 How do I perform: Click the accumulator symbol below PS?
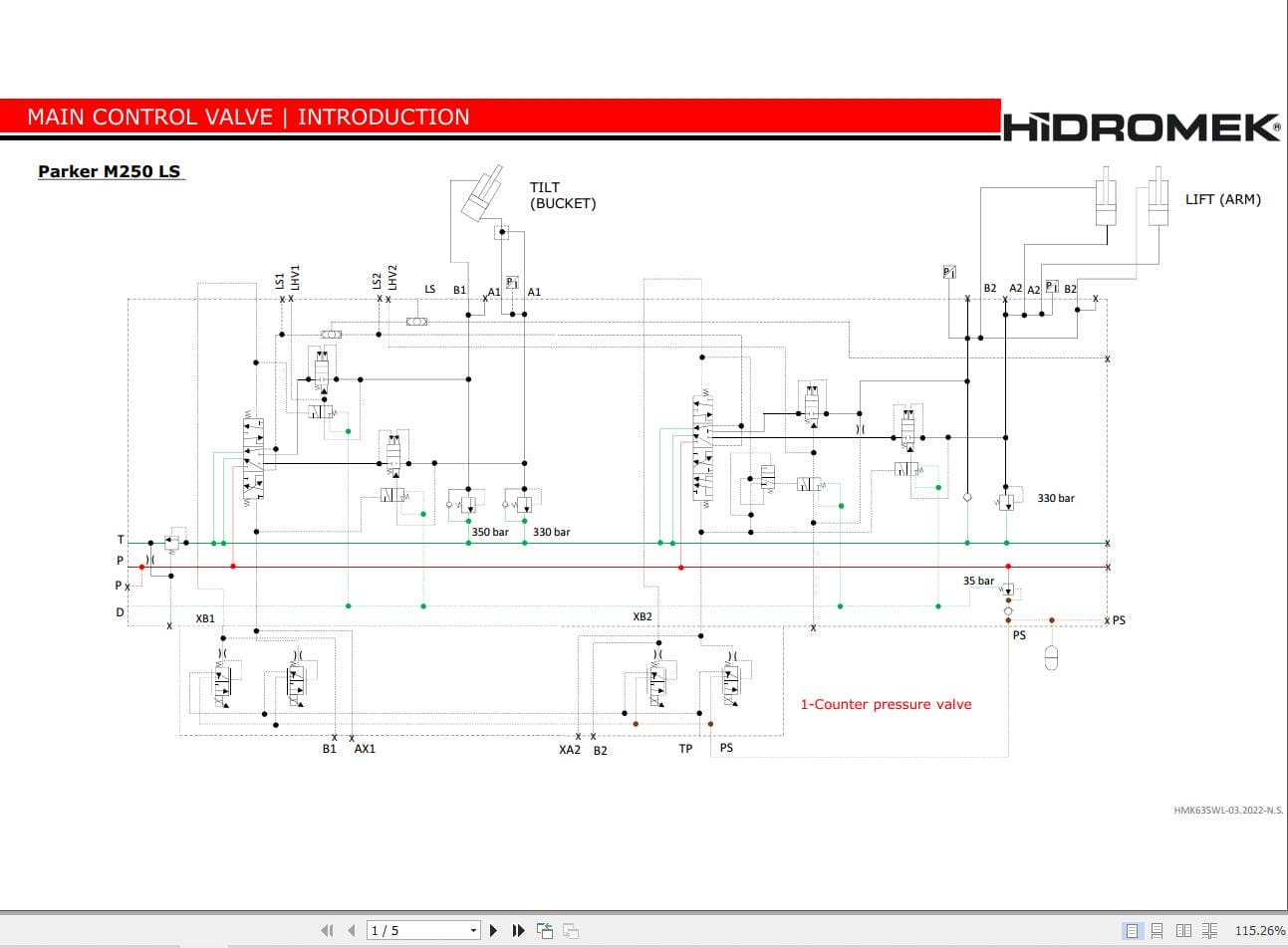click(1051, 657)
